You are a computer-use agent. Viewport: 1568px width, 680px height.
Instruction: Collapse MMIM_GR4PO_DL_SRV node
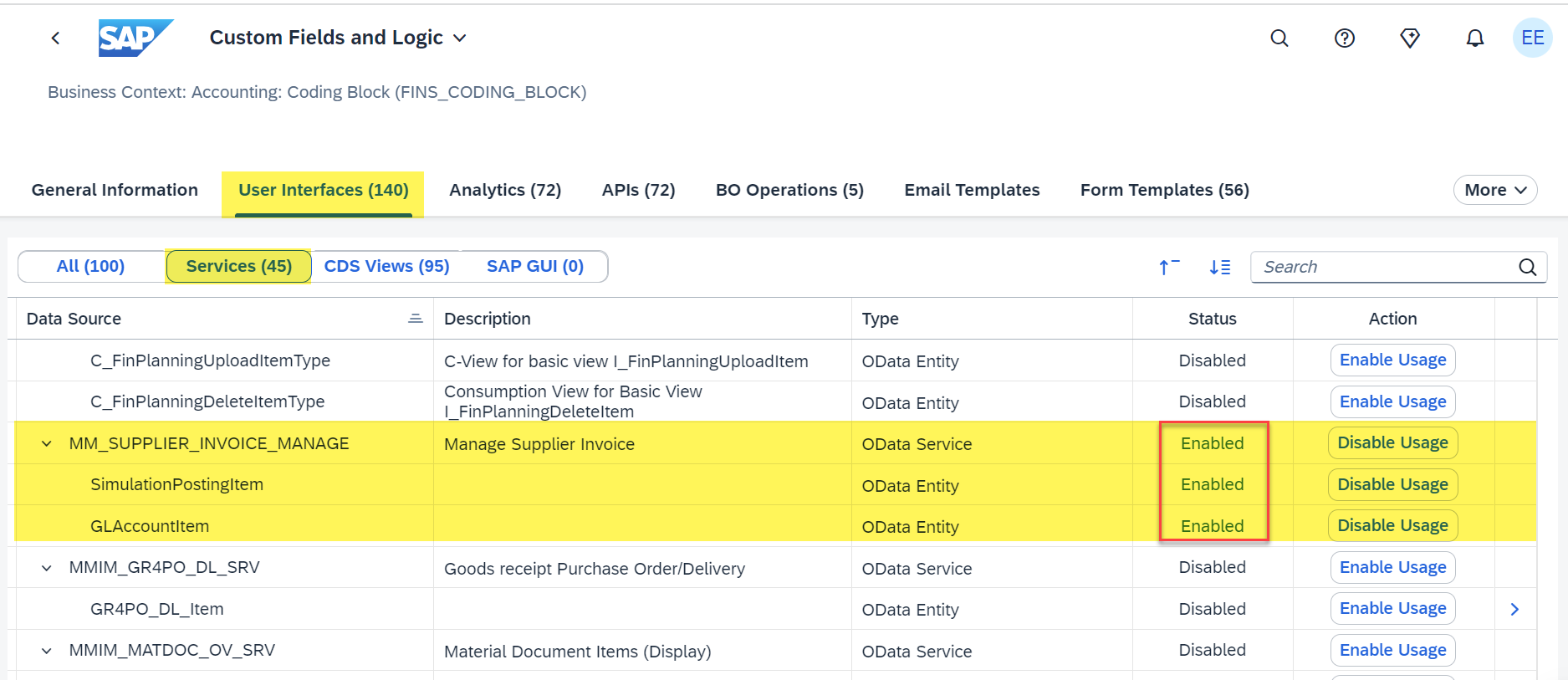pos(47,568)
